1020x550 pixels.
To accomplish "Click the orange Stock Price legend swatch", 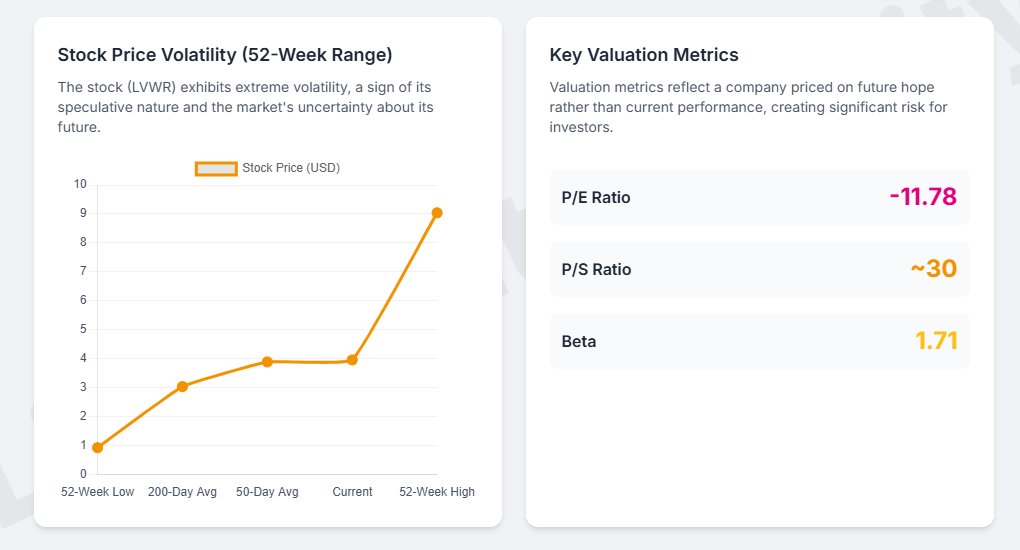I will (216, 168).
